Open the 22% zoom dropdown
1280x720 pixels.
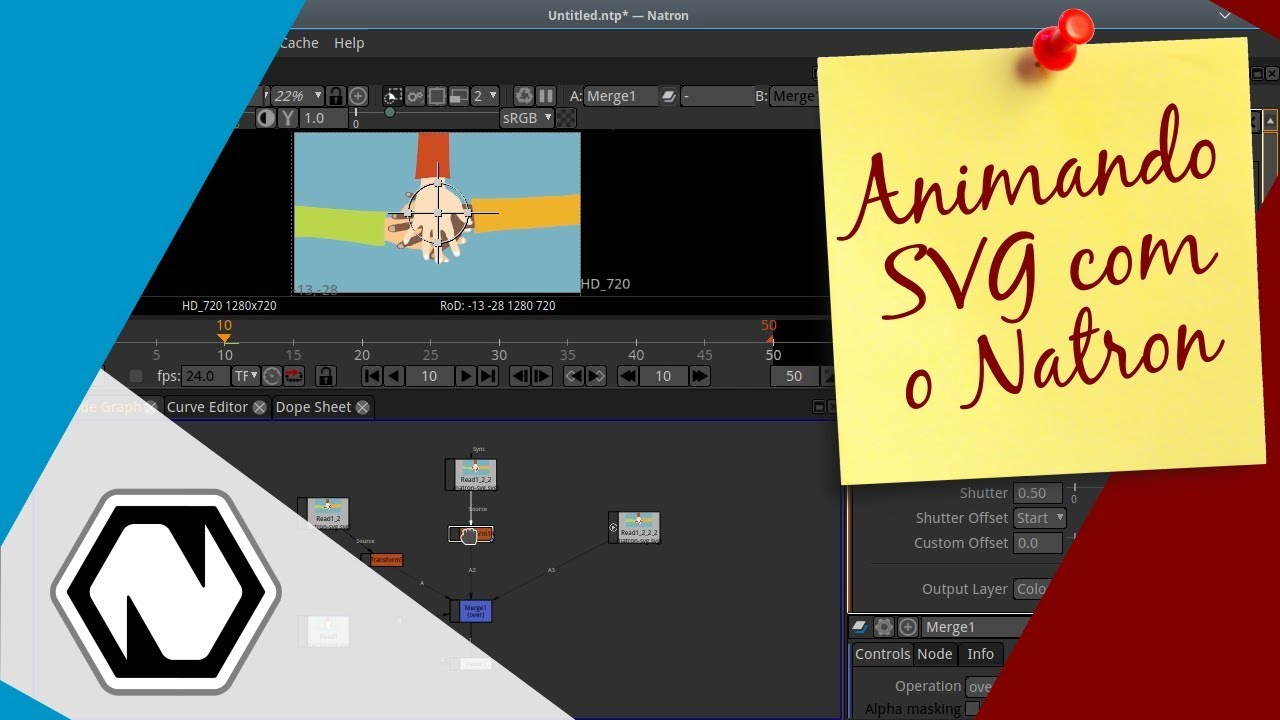click(x=297, y=96)
